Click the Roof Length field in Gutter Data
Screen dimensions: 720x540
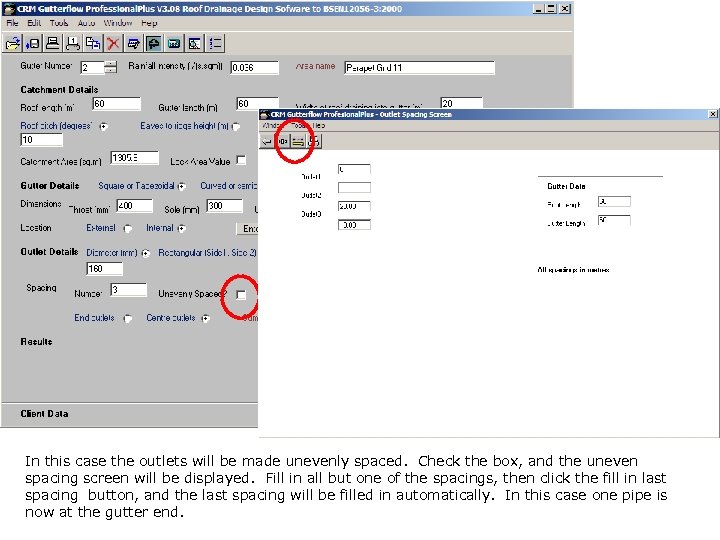click(614, 202)
